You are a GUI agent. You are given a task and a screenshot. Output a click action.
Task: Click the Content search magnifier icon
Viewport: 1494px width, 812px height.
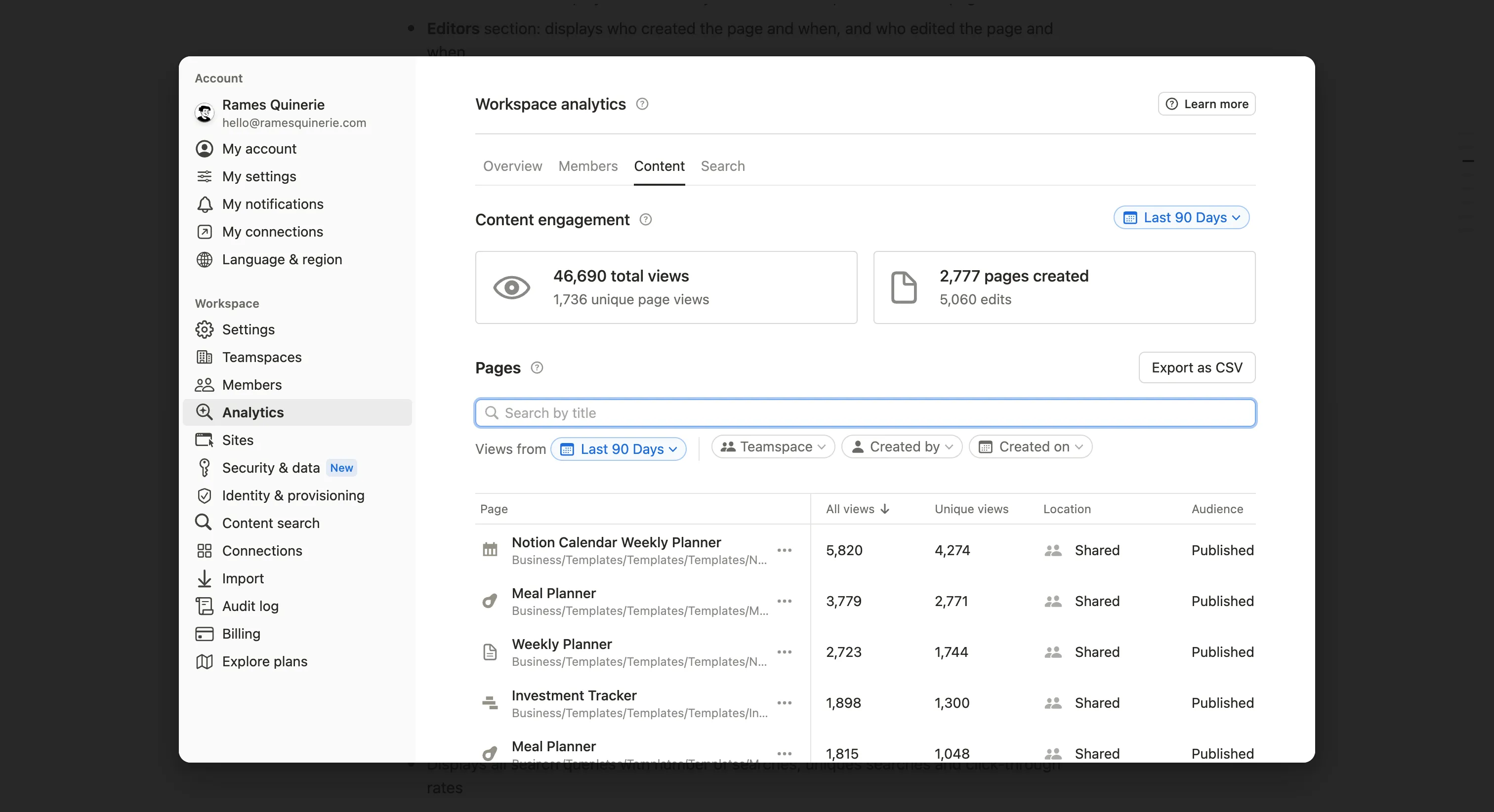point(204,523)
